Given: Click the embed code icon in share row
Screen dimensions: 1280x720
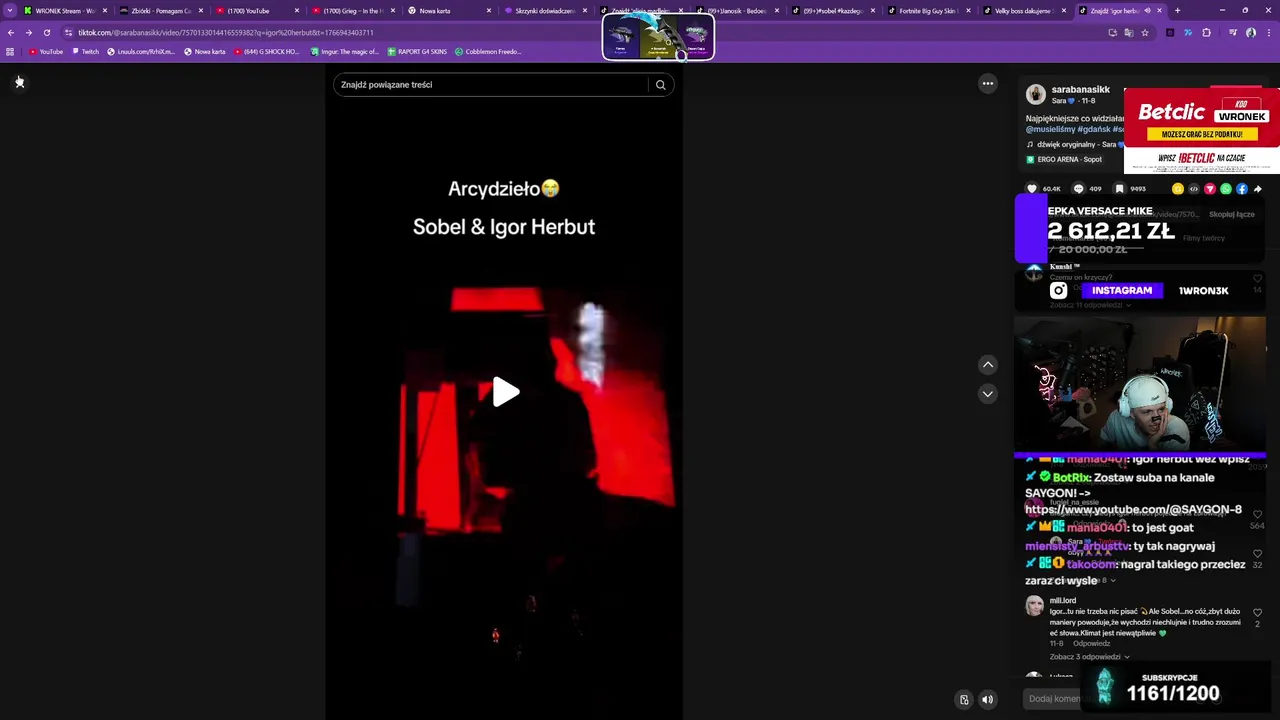Looking at the screenshot, I should 1193,189.
